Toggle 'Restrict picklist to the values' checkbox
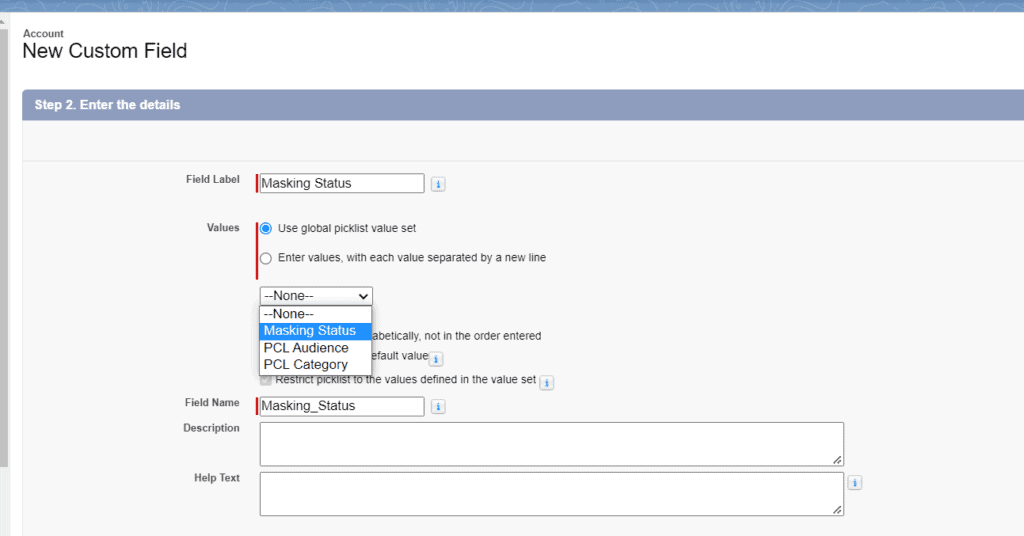The width and height of the screenshot is (1024, 536). (x=266, y=381)
